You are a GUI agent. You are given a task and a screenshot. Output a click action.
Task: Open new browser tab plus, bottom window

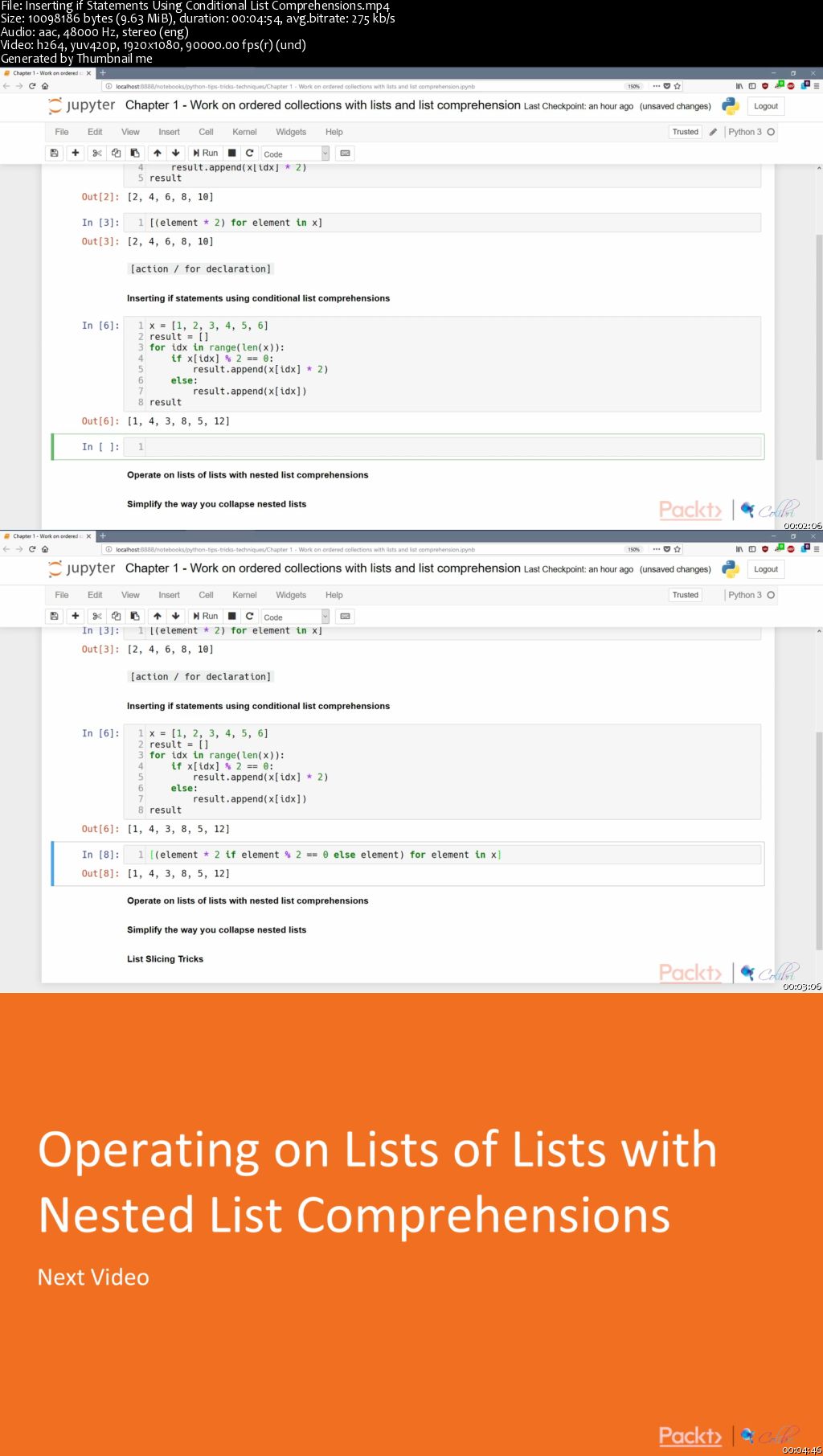(102, 536)
